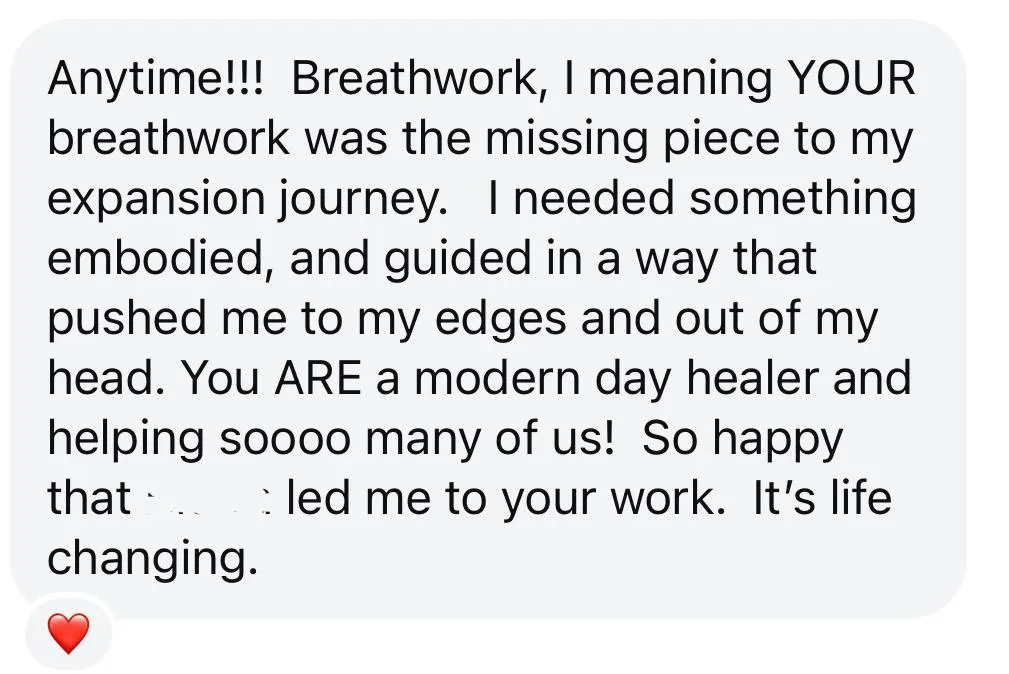The height and width of the screenshot is (674, 1009).
Task: Click the word "pushed" in the text
Action: (x=127, y=319)
